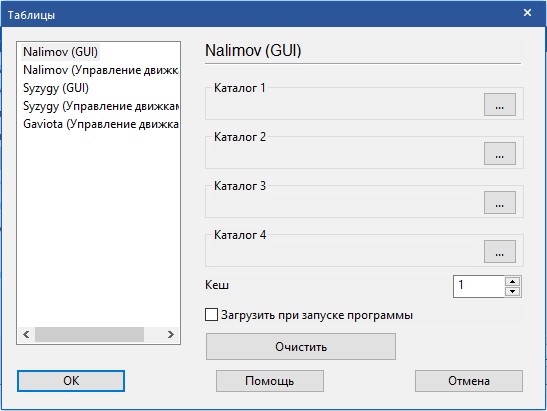
Task: Cancel dialog with Отмена button
Action: tap(469, 381)
